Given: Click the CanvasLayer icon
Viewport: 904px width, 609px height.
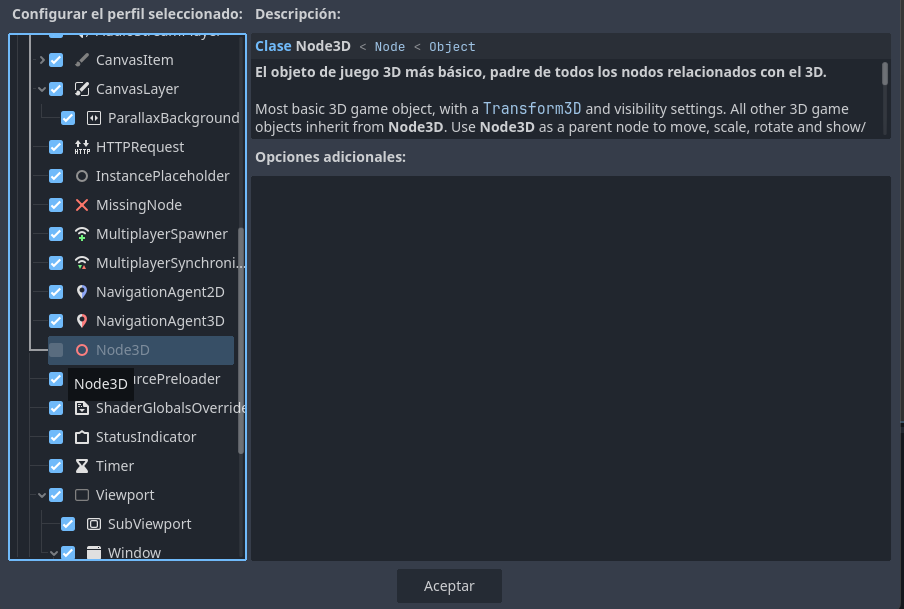Looking at the screenshot, I should (82, 89).
